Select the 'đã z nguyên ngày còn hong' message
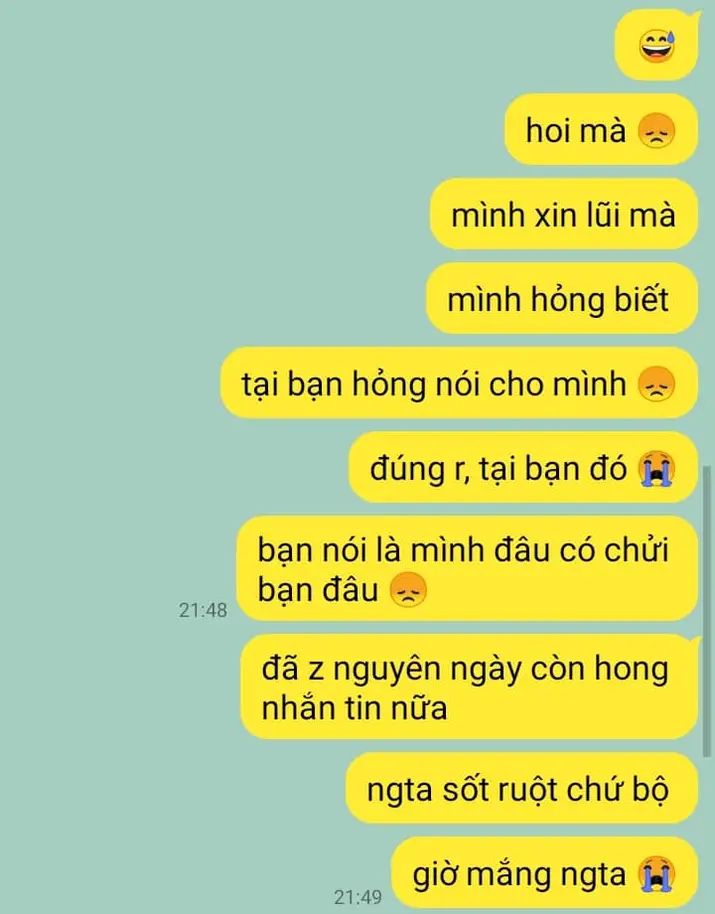This screenshot has width=715, height=914. click(470, 687)
